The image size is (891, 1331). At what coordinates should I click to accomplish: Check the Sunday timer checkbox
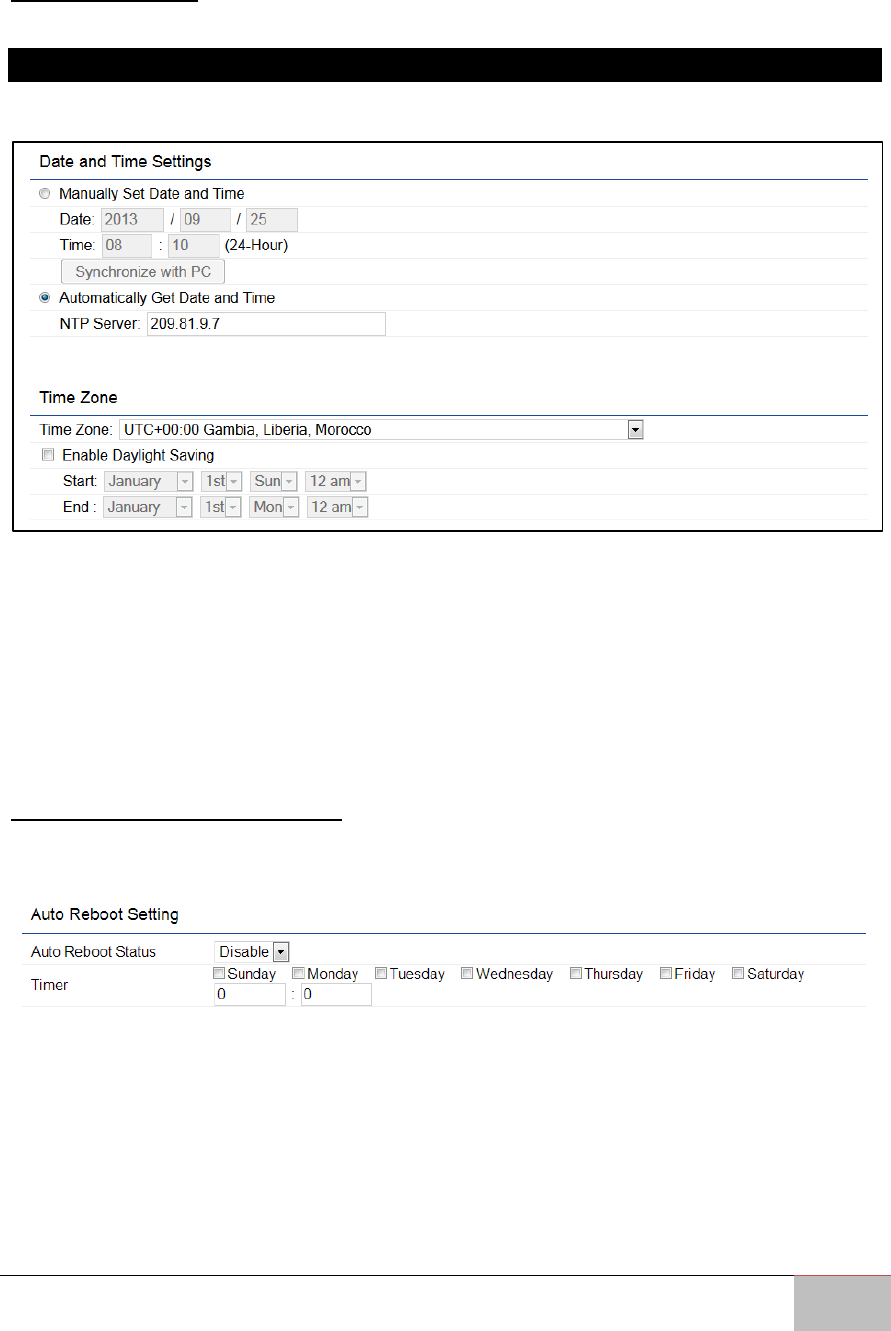[x=220, y=973]
